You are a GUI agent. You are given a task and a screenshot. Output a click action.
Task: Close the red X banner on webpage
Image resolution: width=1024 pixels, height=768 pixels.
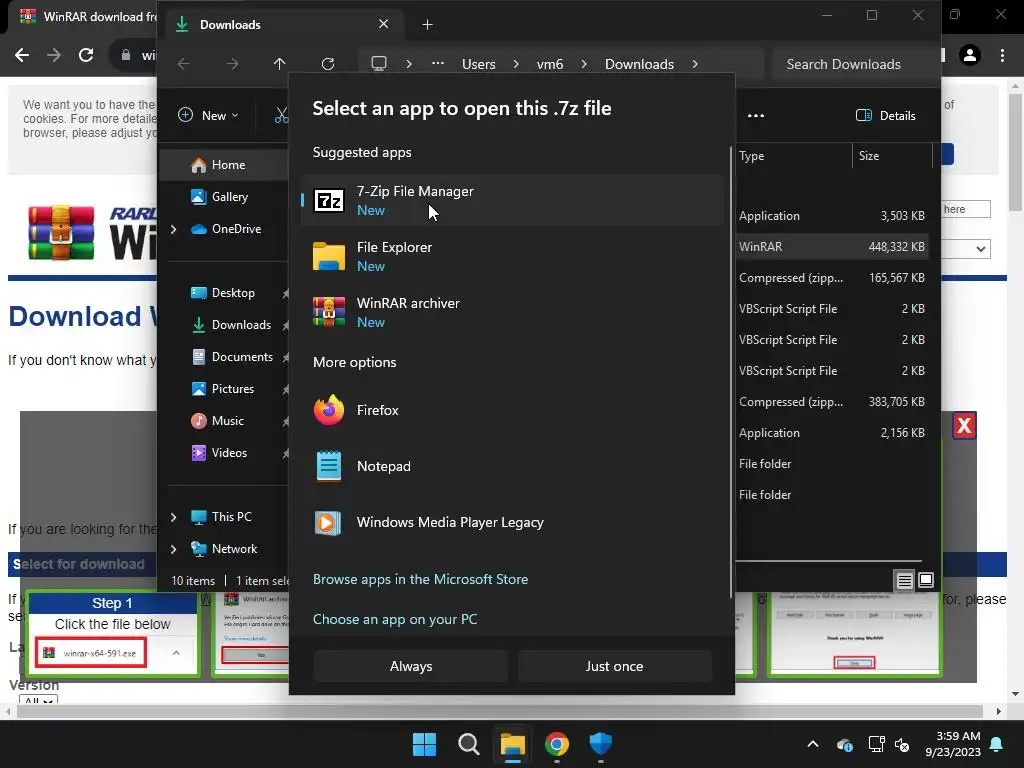click(964, 426)
